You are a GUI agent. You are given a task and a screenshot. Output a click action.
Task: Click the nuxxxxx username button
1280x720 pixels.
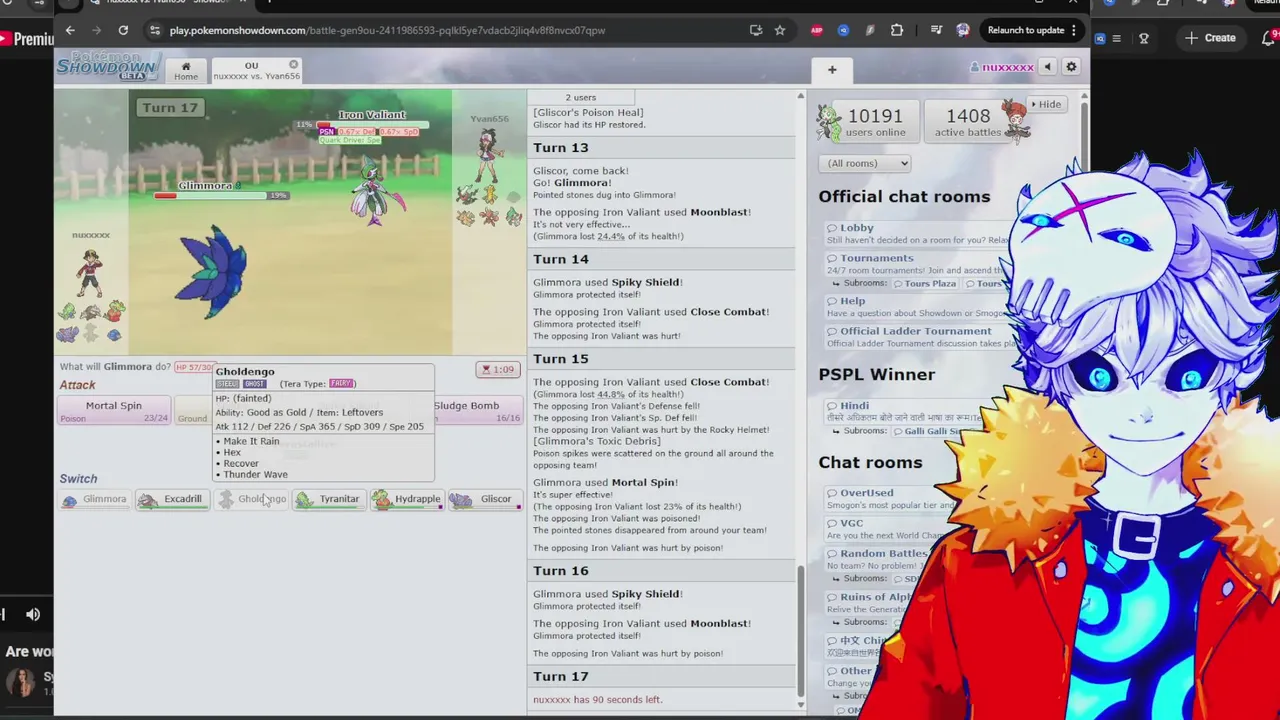click(1002, 67)
